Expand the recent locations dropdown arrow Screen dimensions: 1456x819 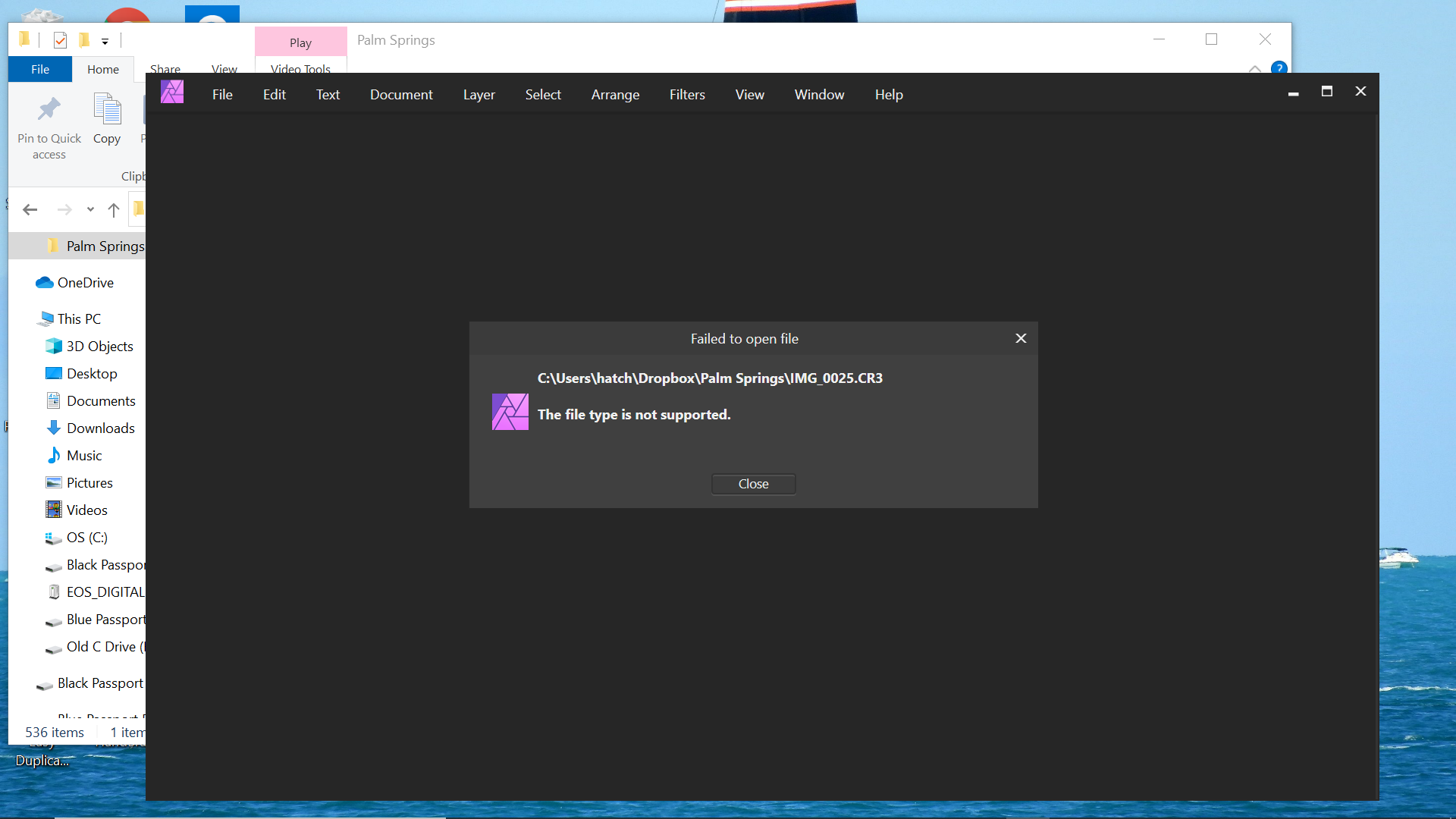[x=90, y=210]
